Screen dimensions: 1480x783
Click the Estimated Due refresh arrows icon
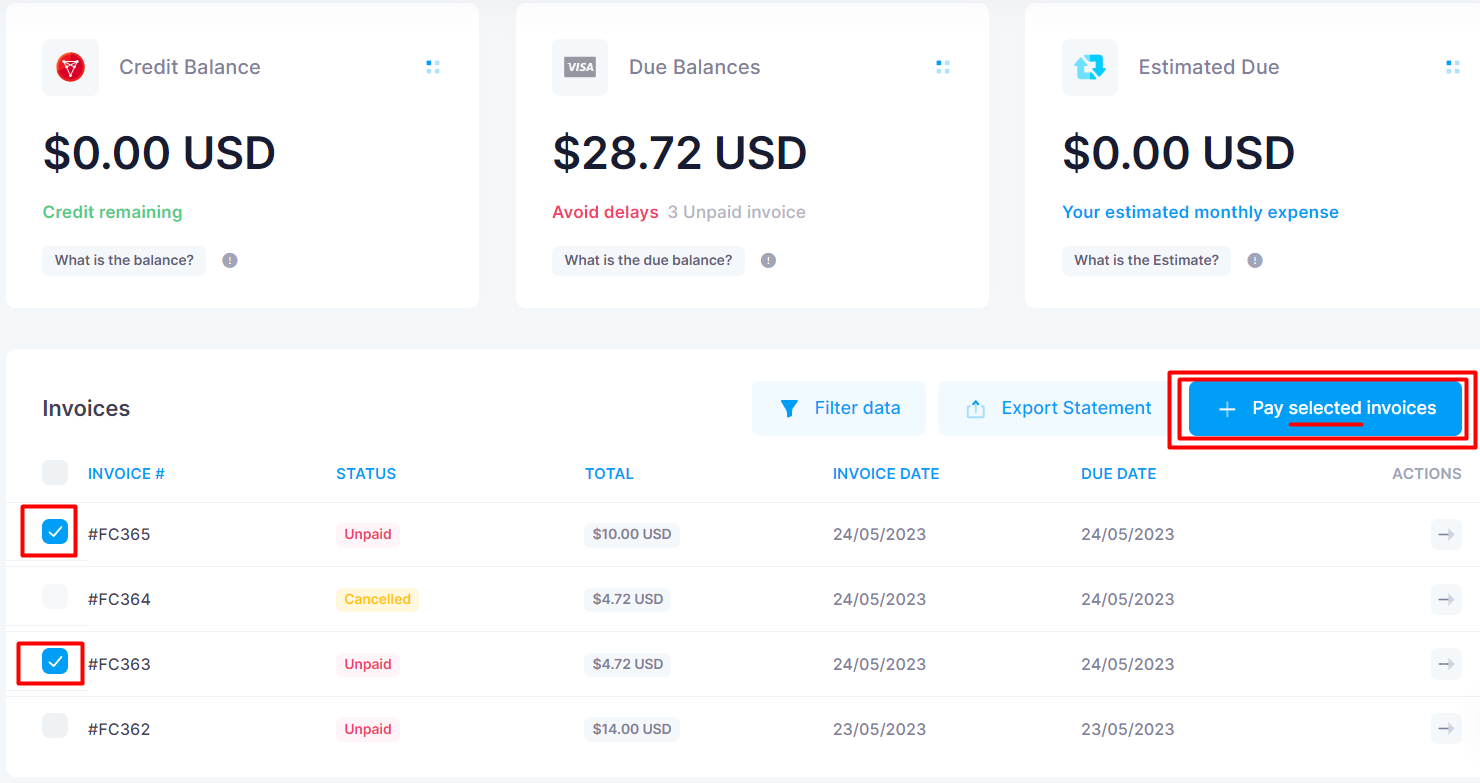click(1090, 67)
